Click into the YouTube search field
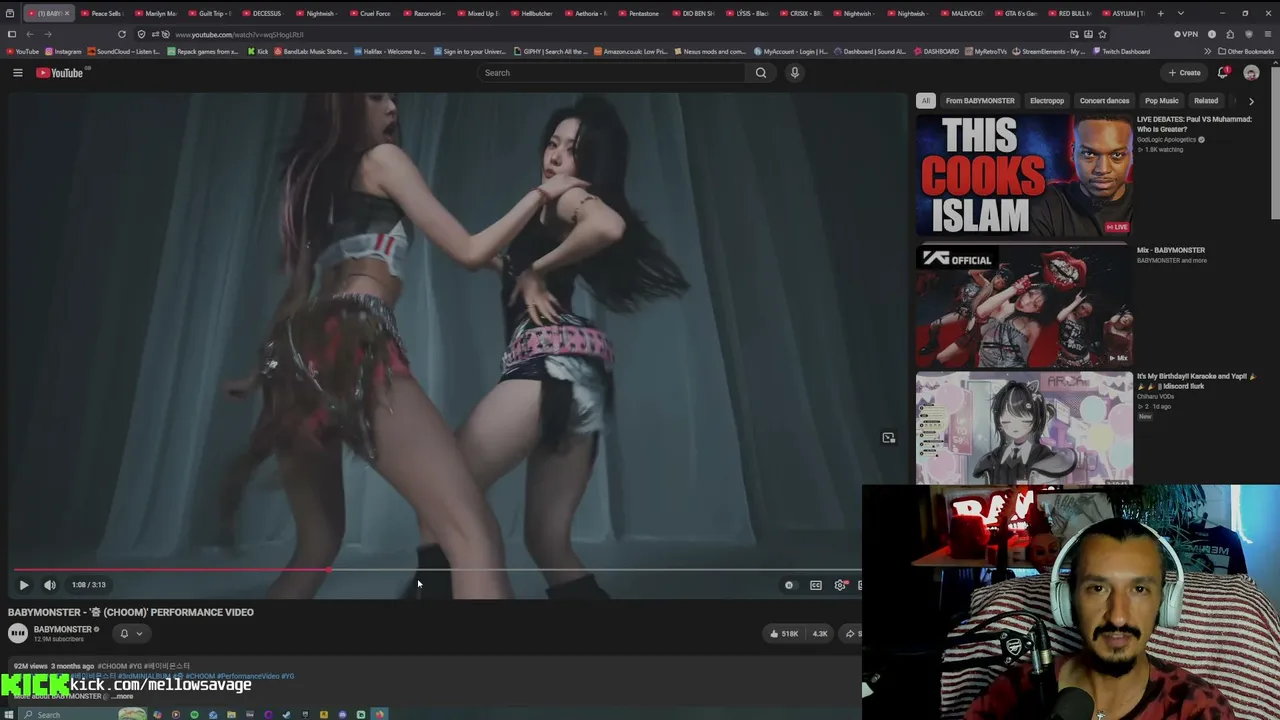Viewport: 1280px width, 720px height. [x=610, y=73]
